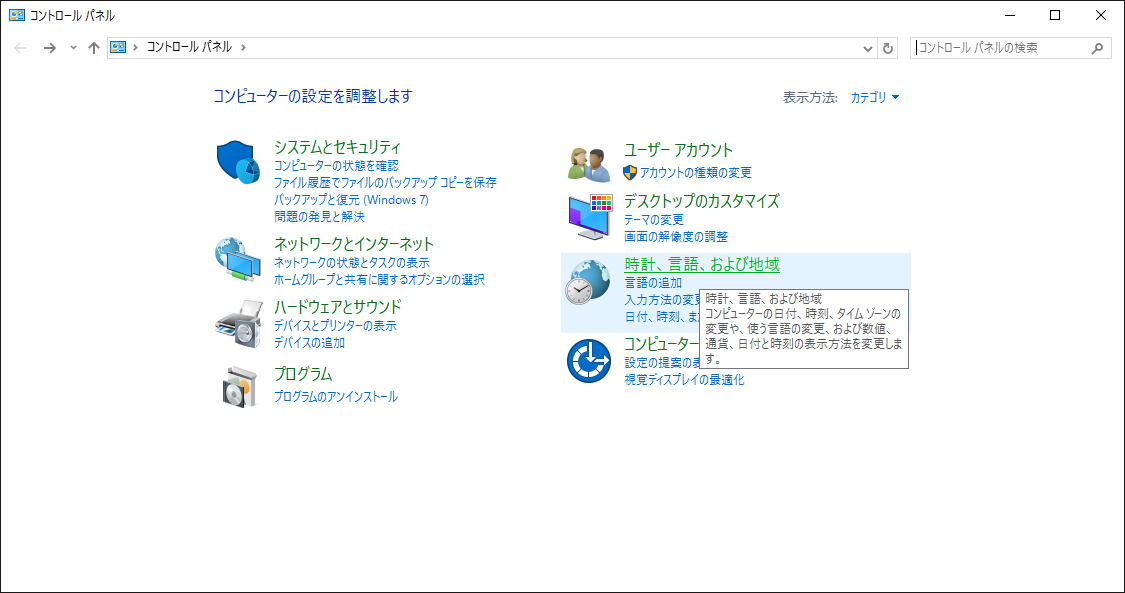Image resolution: width=1125 pixels, height=593 pixels.
Task: Open デバイスとプリンターの表示 link
Action: coord(335,326)
